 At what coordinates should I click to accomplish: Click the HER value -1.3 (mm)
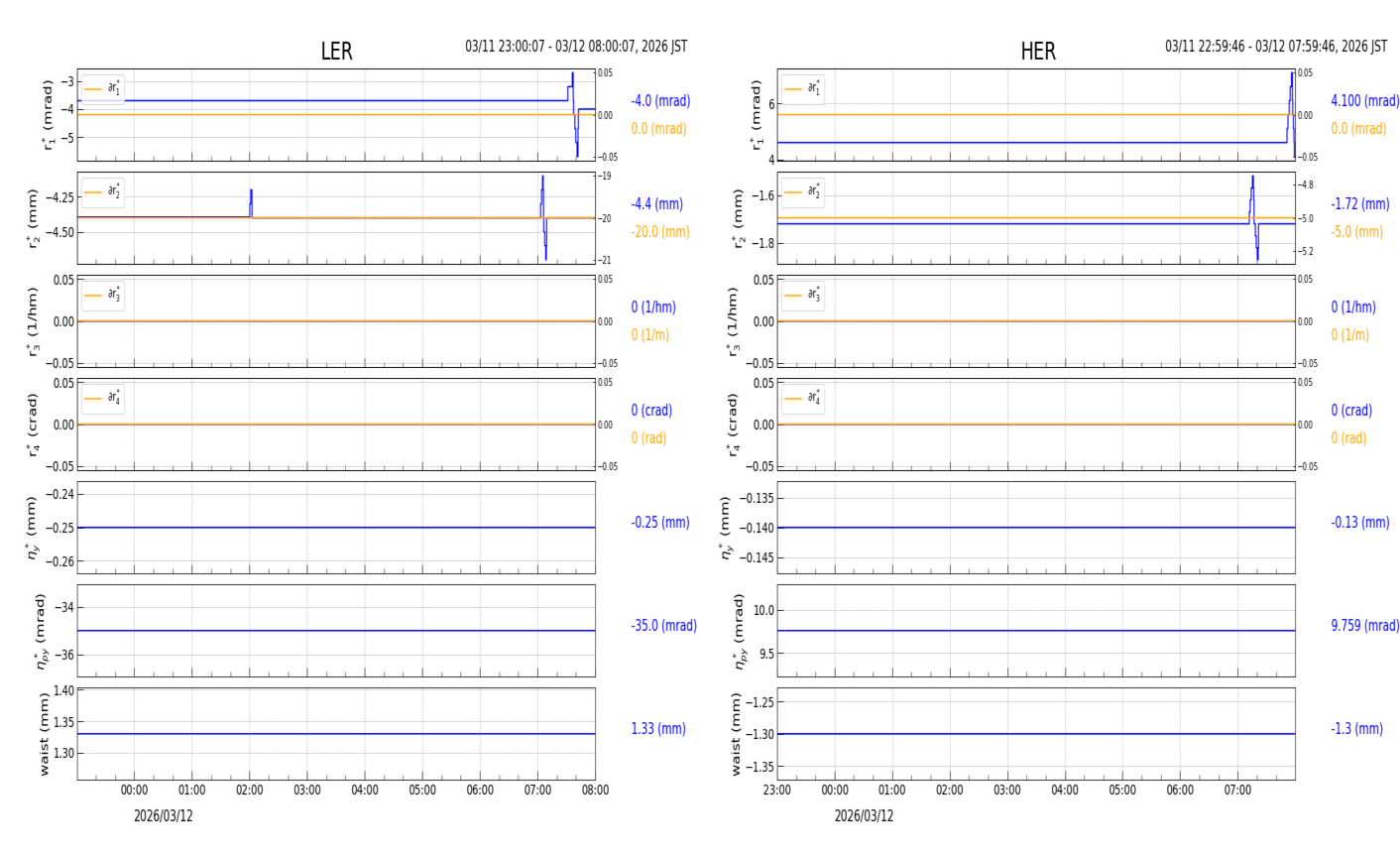pos(1356,729)
